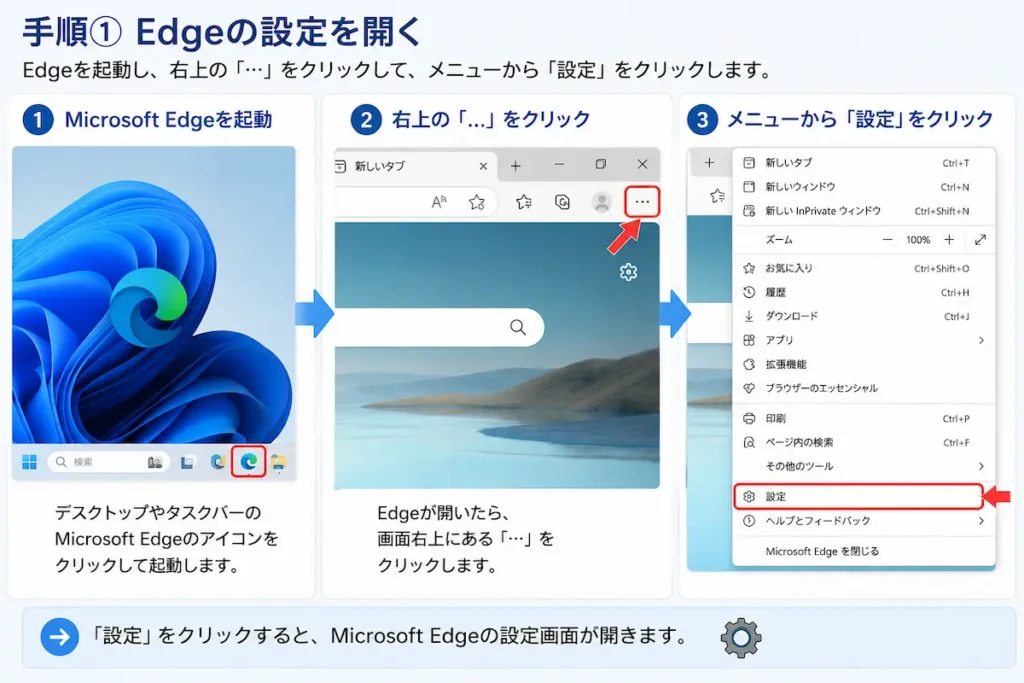The height and width of the screenshot is (683, 1024).
Task: Open the Collections icon in Edge toolbar
Action: 562,202
